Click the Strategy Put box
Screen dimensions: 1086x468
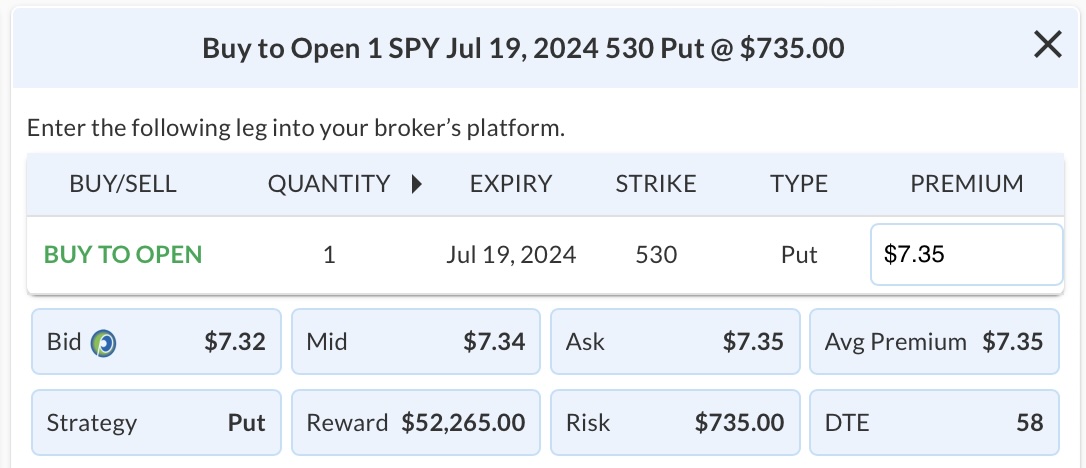click(156, 423)
